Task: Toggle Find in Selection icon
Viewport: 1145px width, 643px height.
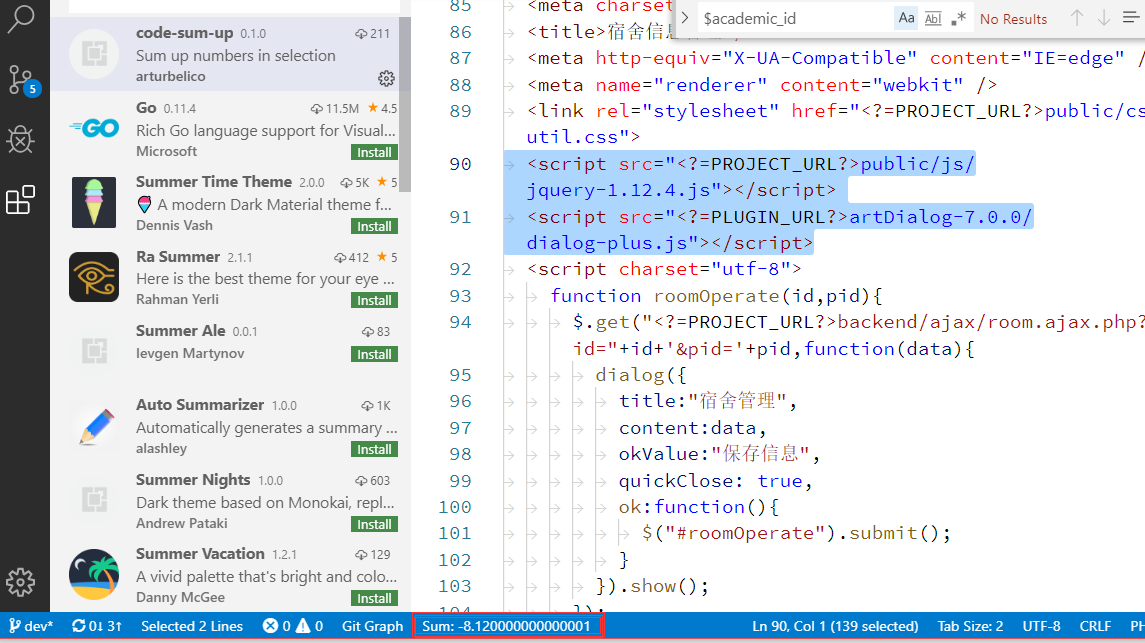Action: tap(1131, 18)
